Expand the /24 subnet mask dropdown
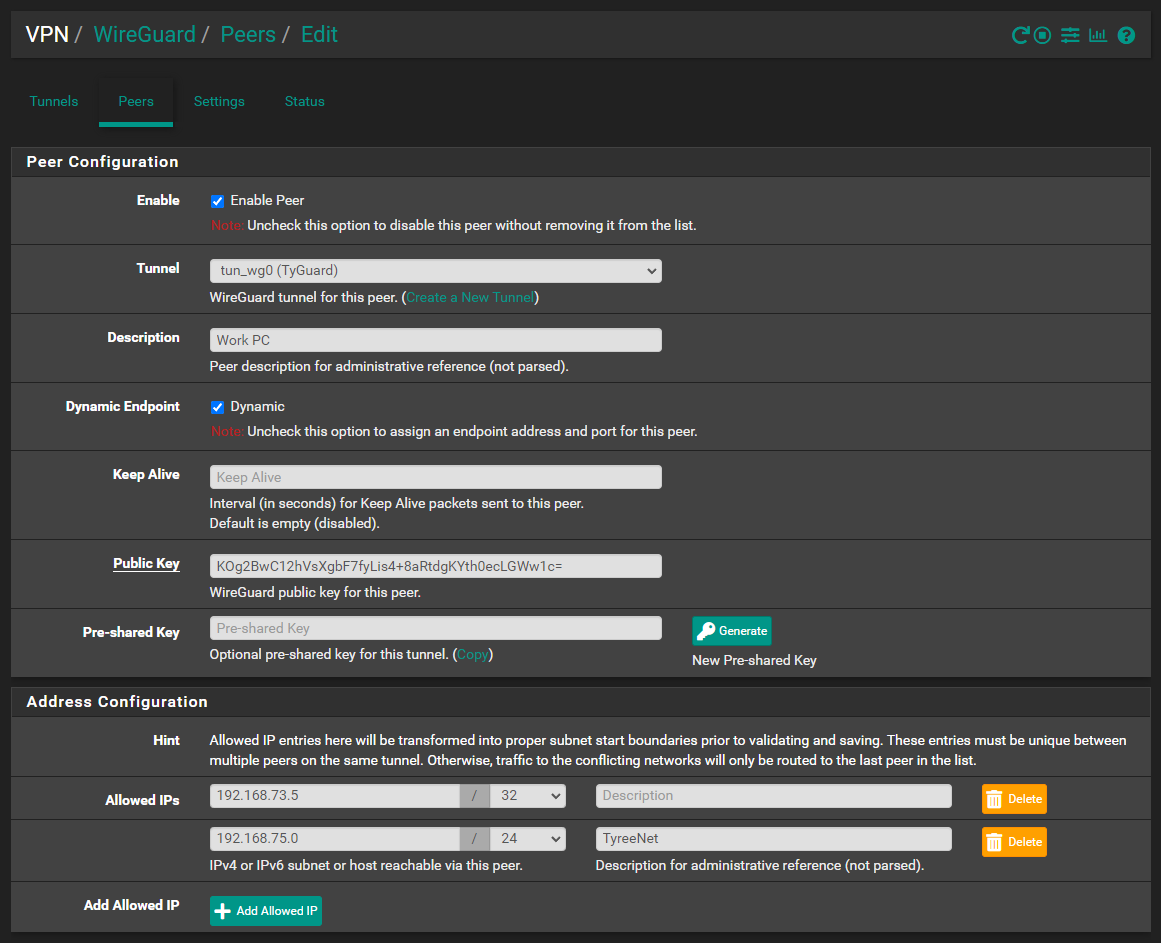Image resolution: width=1161 pixels, height=943 pixels. pyautogui.click(x=527, y=839)
